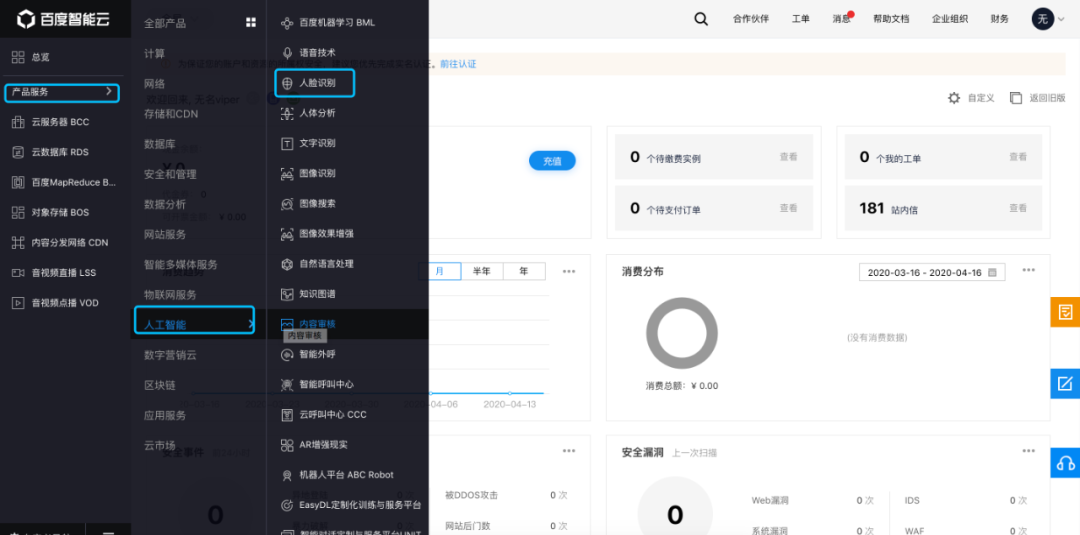The image size is (1080, 535).
Task: Open the user avatar menu
Action: point(1047,19)
